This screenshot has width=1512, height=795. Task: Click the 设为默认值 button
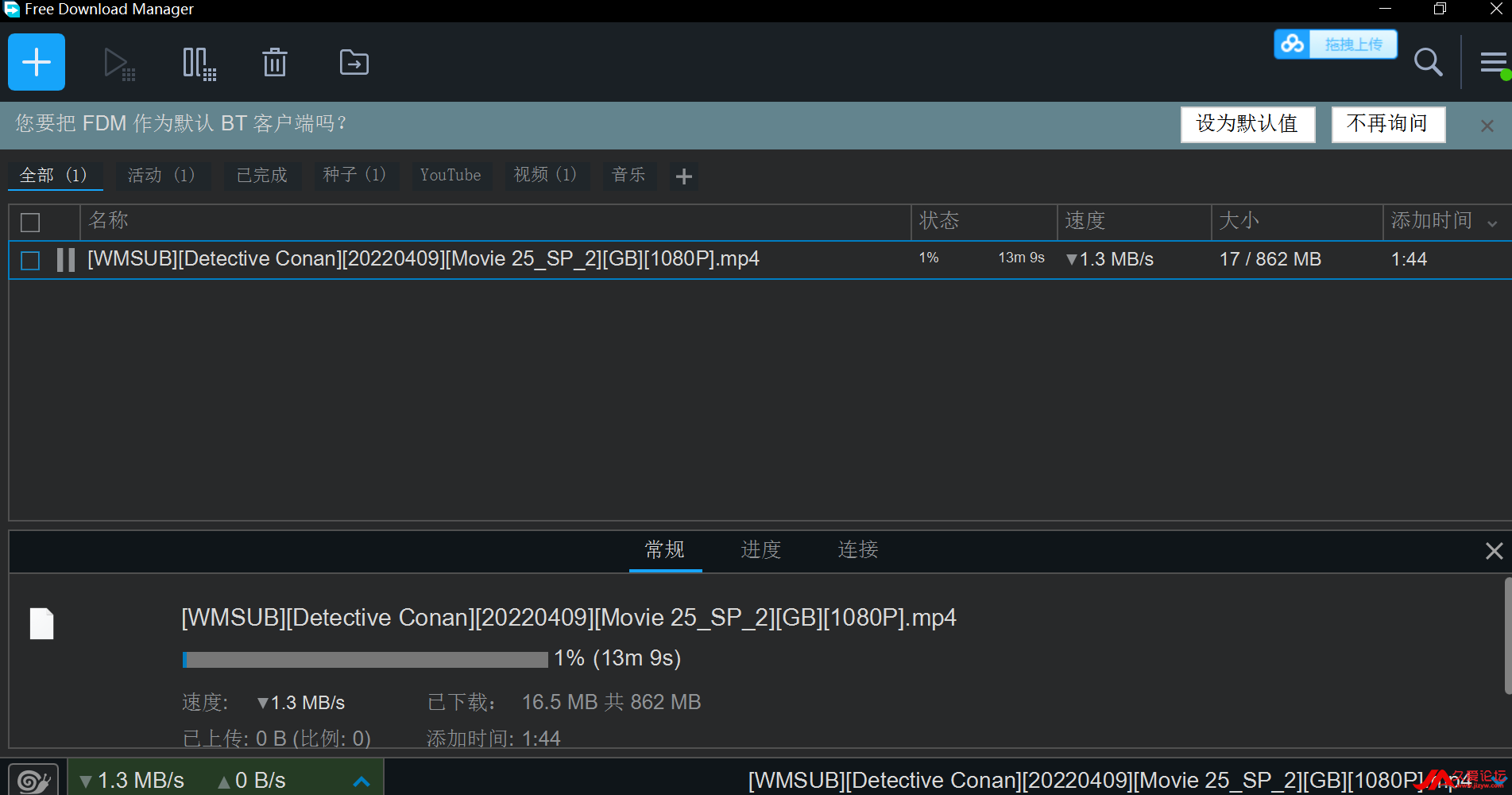[1247, 124]
